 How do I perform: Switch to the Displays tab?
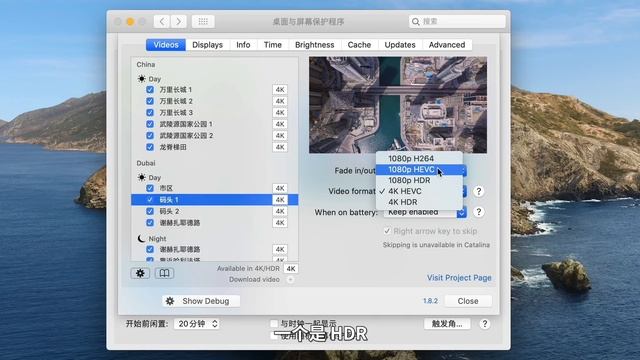coord(207,45)
